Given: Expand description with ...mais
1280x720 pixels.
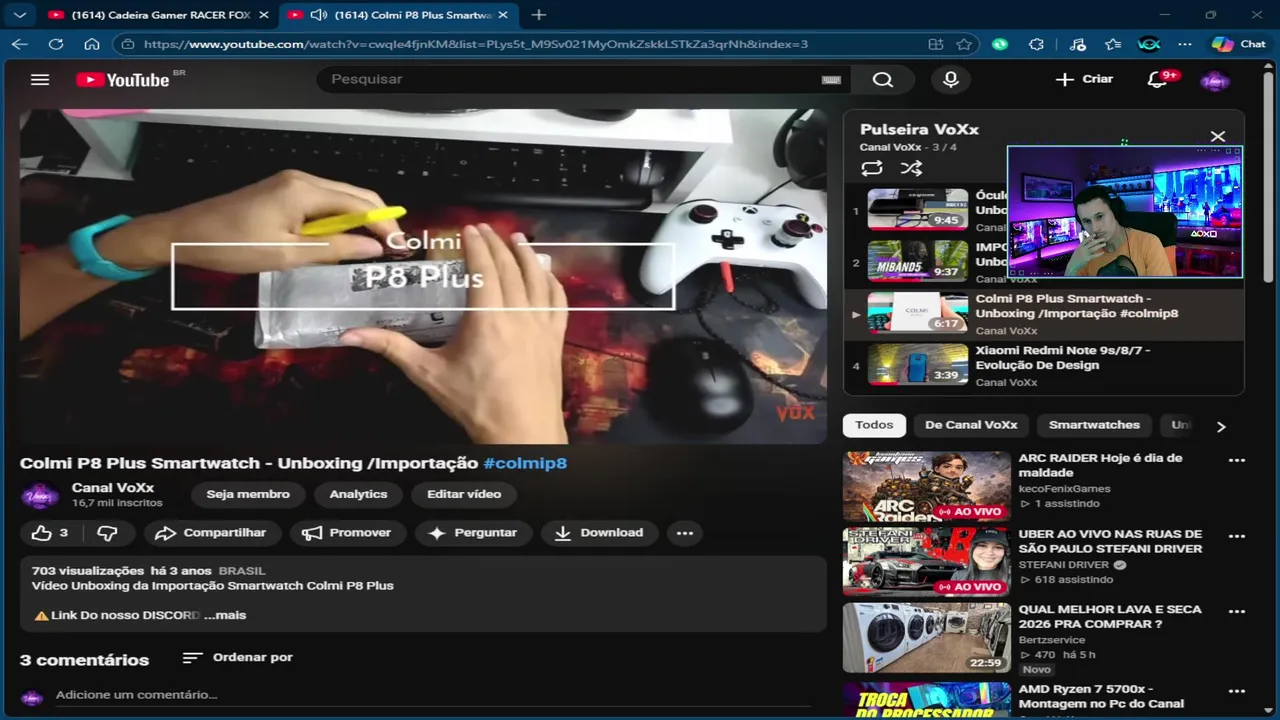Looking at the screenshot, I should (225, 615).
